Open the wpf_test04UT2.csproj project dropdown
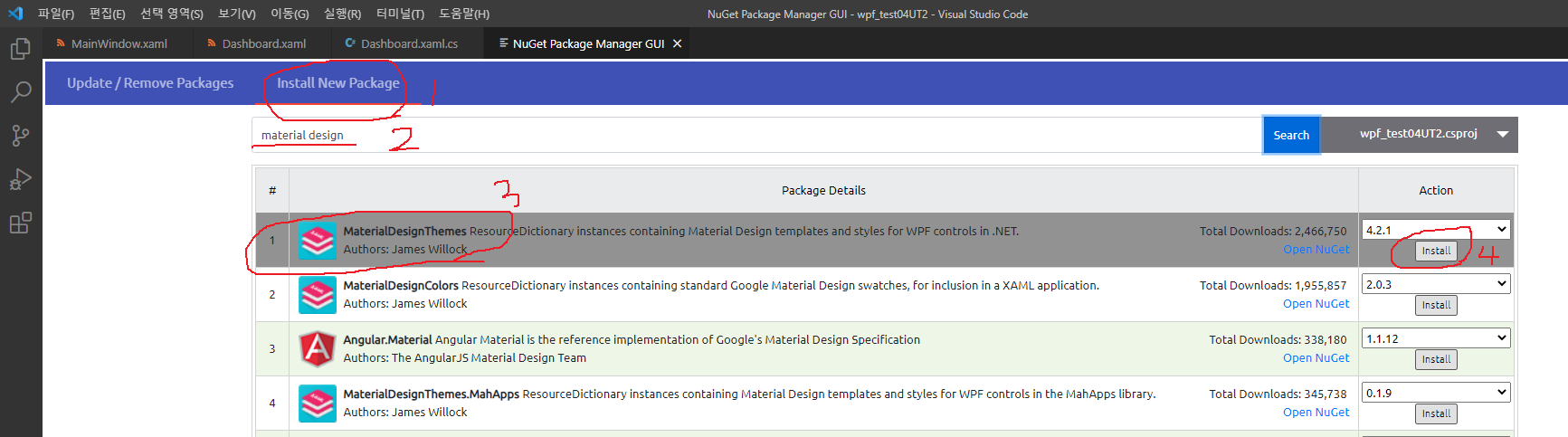This screenshot has height=437, width=1568. [x=1419, y=134]
